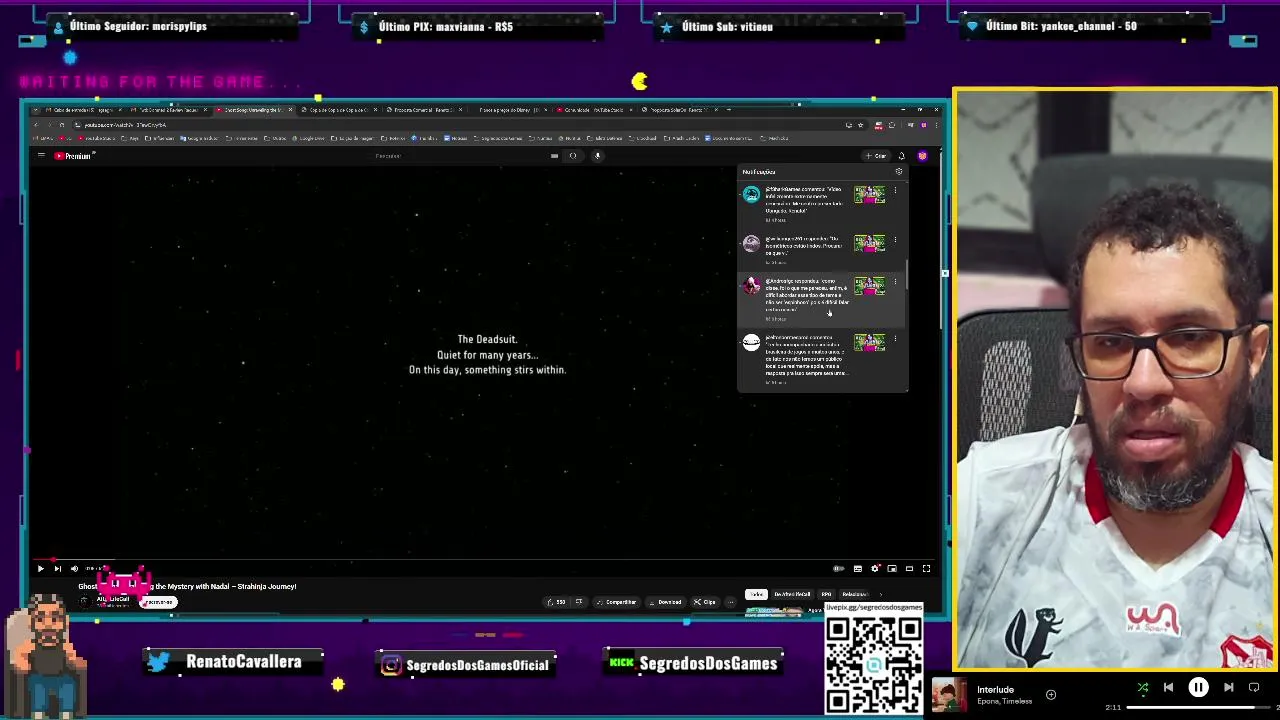
Task: Switch YouTube player to theater mode
Action: [x=909, y=568]
